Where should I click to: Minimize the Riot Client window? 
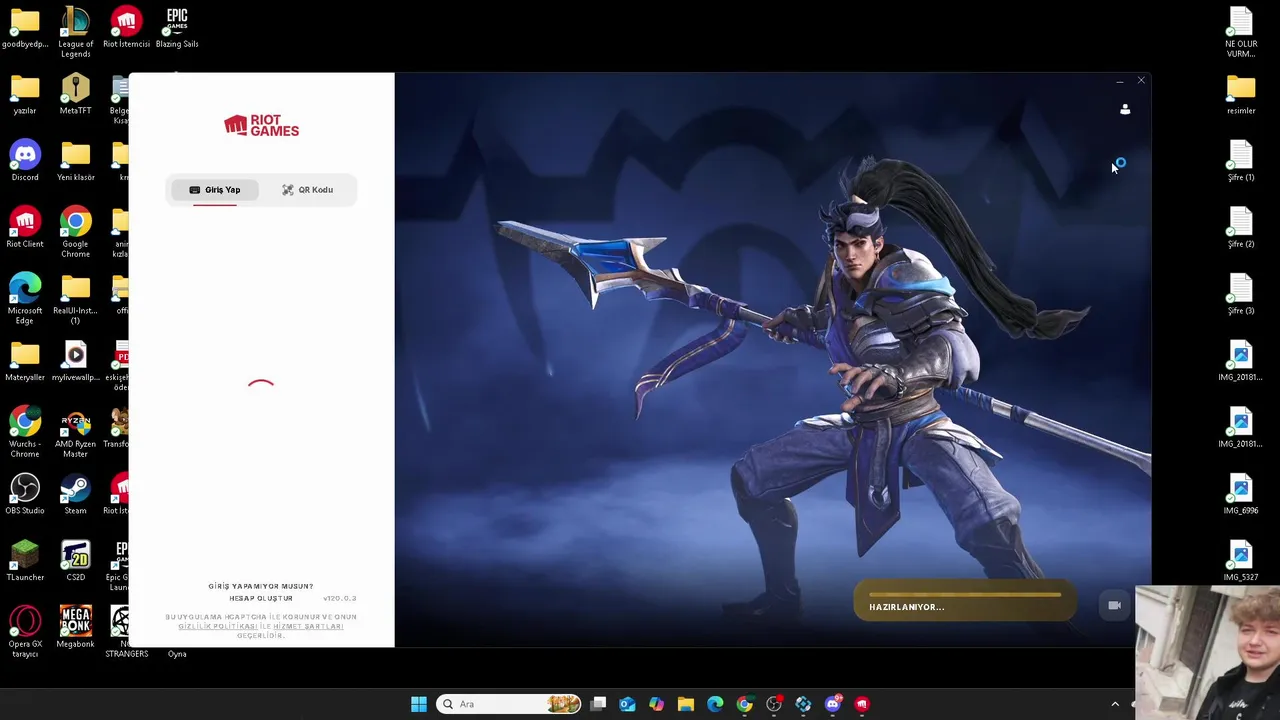pyautogui.click(x=1119, y=81)
